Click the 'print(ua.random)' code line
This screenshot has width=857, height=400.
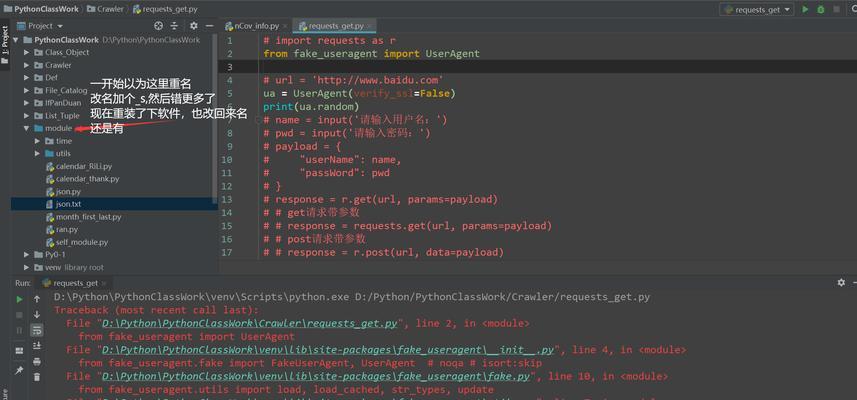(x=311, y=107)
